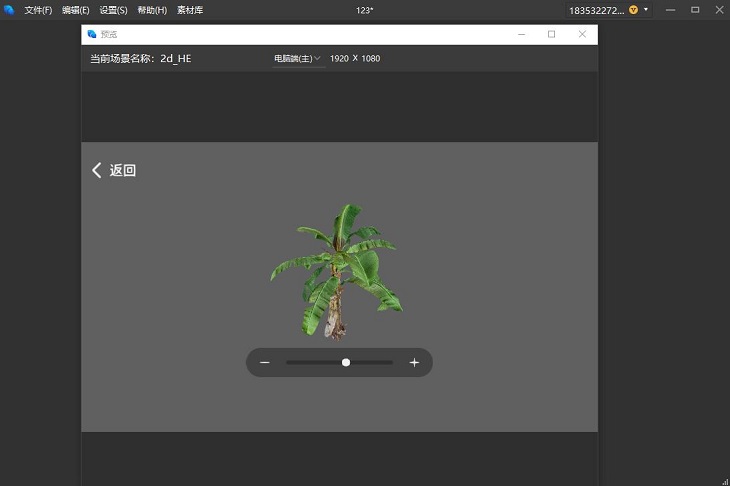The height and width of the screenshot is (486, 730).
Task: Click the back arrow icon beside 返回
Action: [x=97, y=170]
